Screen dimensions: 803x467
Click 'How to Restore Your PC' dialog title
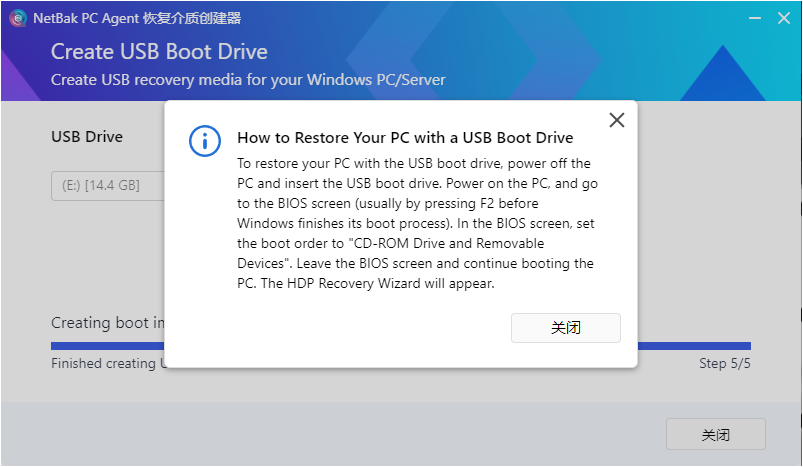(x=405, y=138)
